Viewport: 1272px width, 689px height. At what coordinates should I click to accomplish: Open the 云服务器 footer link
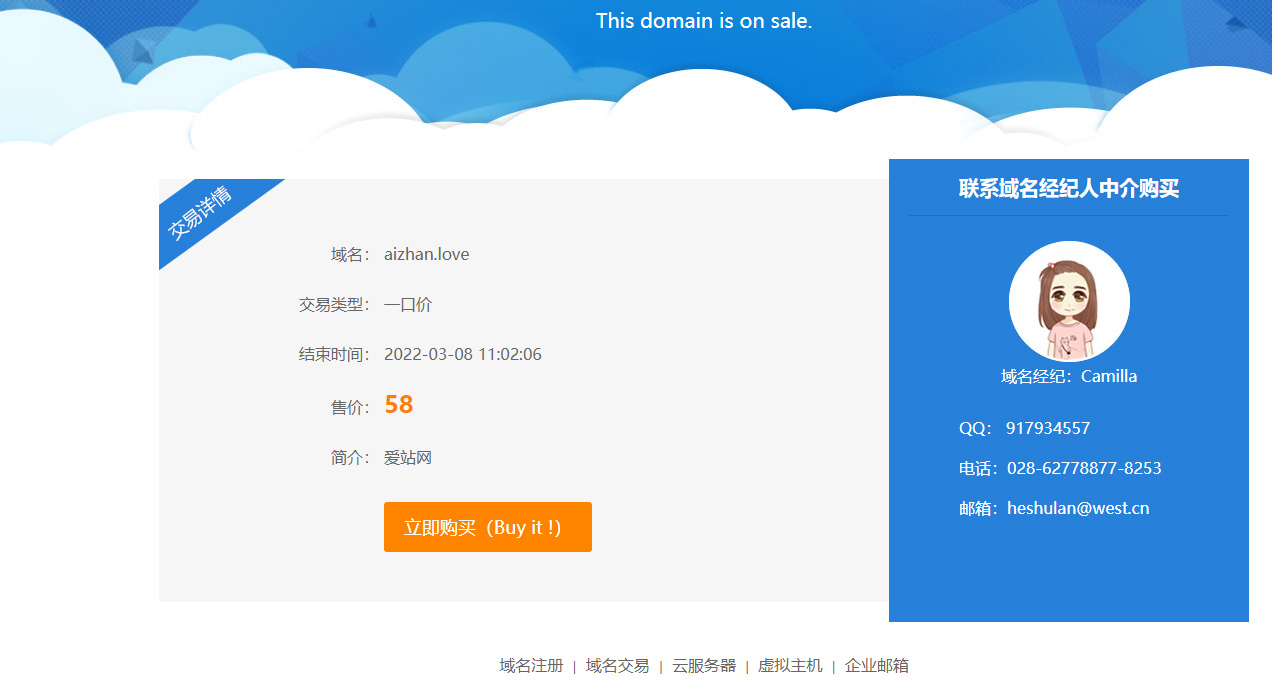click(x=703, y=666)
